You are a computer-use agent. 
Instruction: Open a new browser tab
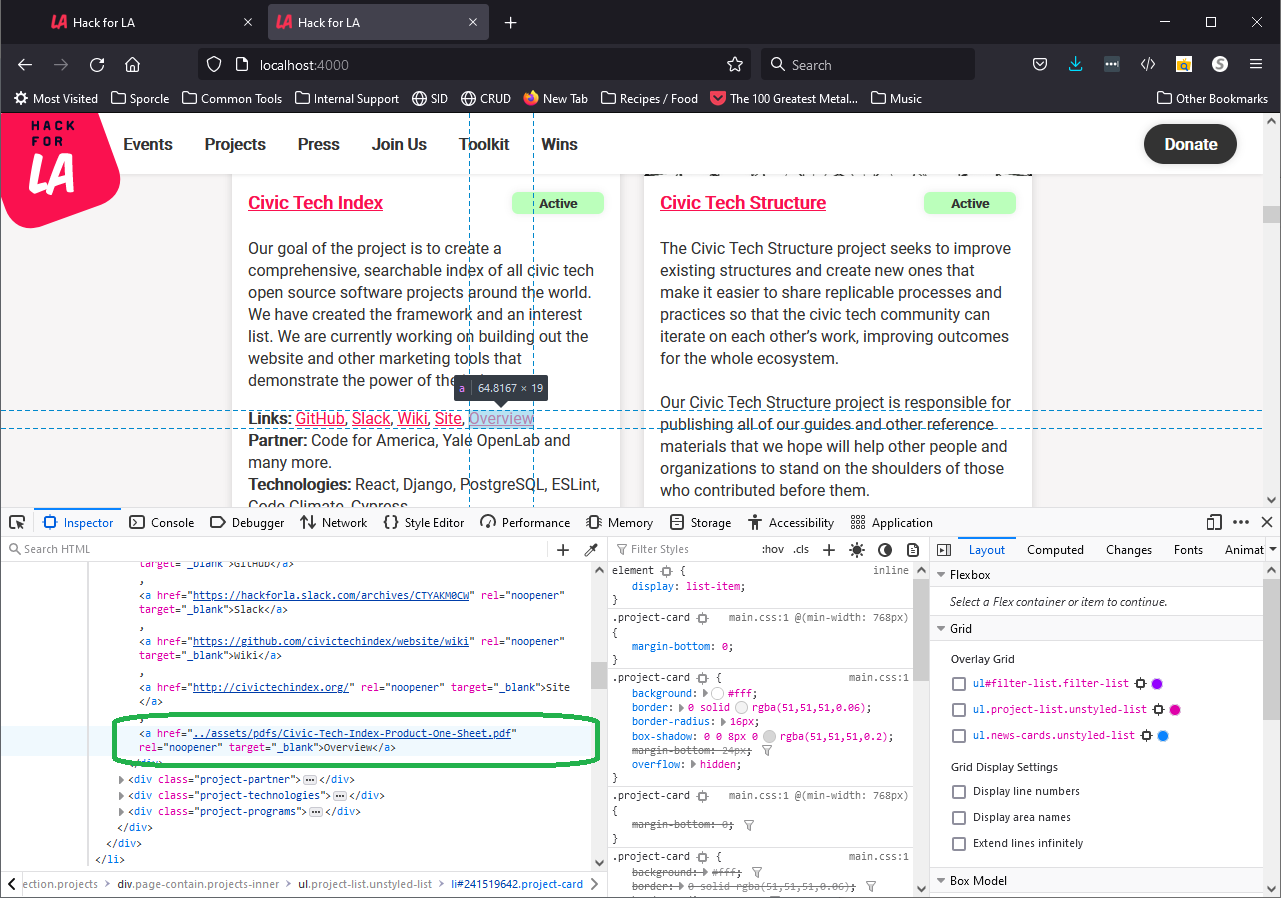tap(510, 22)
